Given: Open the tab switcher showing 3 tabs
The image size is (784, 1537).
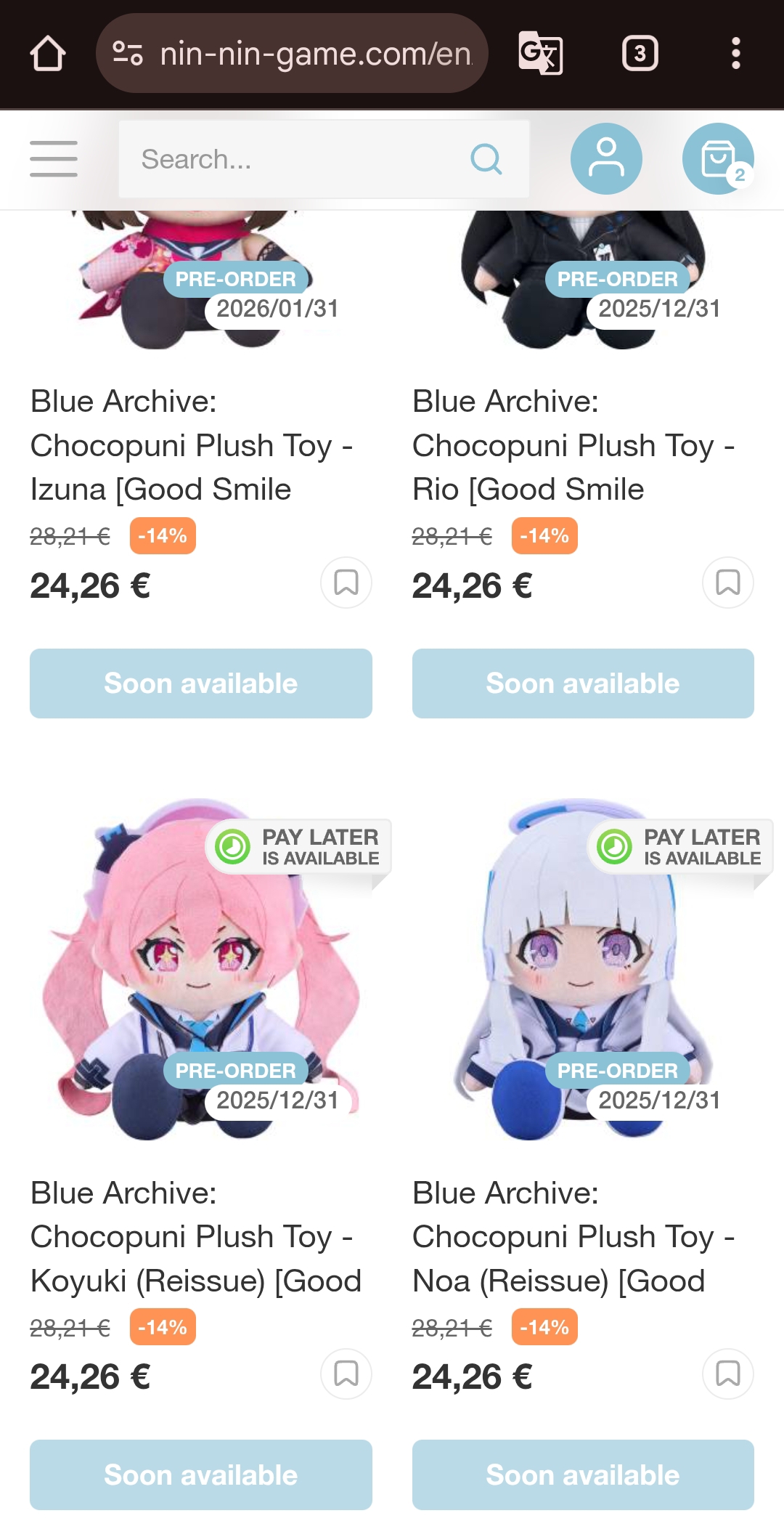Looking at the screenshot, I should point(640,54).
